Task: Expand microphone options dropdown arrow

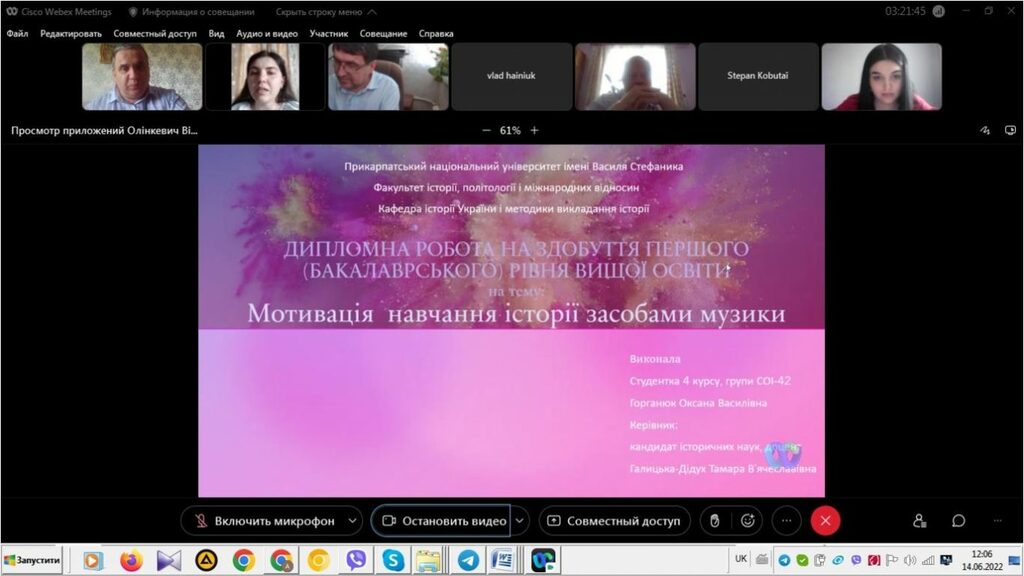Action: pos(351,521)
